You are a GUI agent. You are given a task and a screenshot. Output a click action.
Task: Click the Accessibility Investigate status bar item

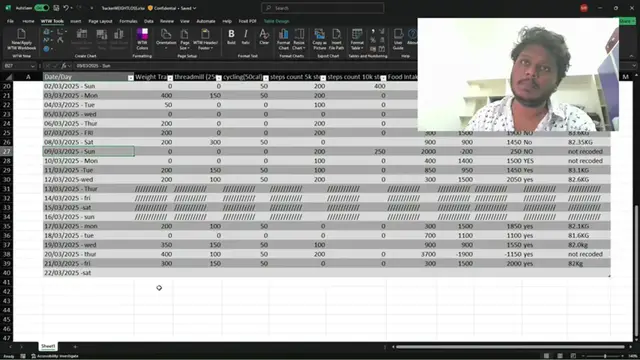click(x=55, y=356)
